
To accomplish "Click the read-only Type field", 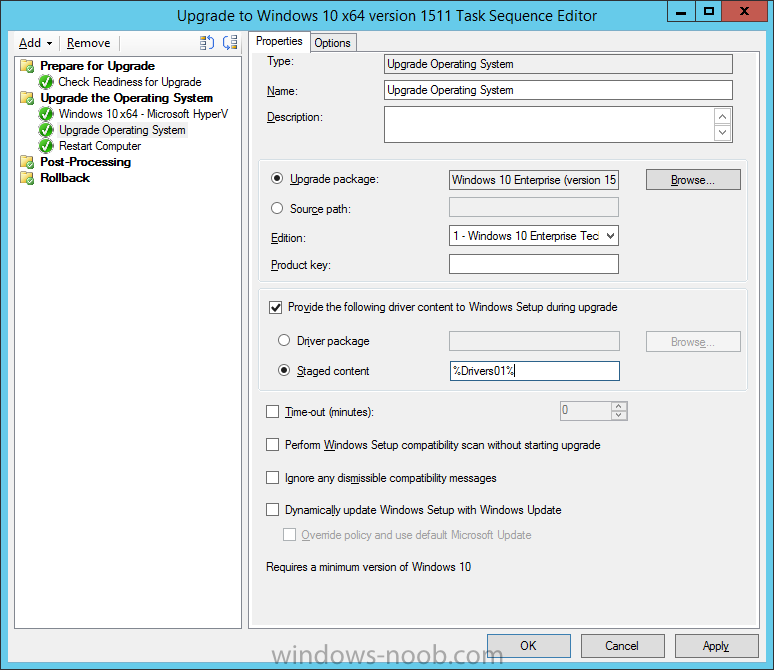I will (558, 64).
